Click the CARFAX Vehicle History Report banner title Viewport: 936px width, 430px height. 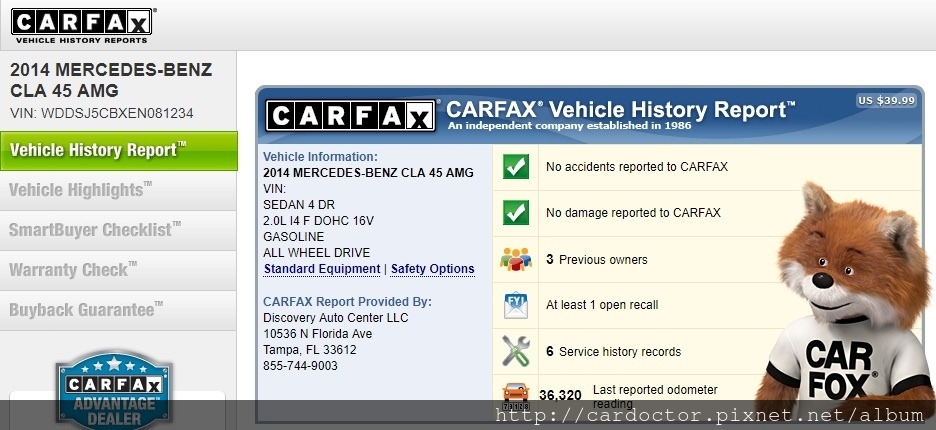621,109
